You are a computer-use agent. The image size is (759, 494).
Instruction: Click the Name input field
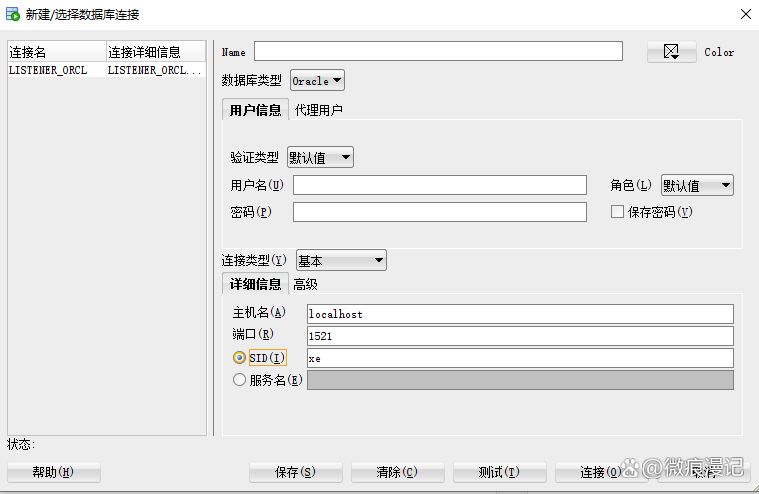(438, 51)
